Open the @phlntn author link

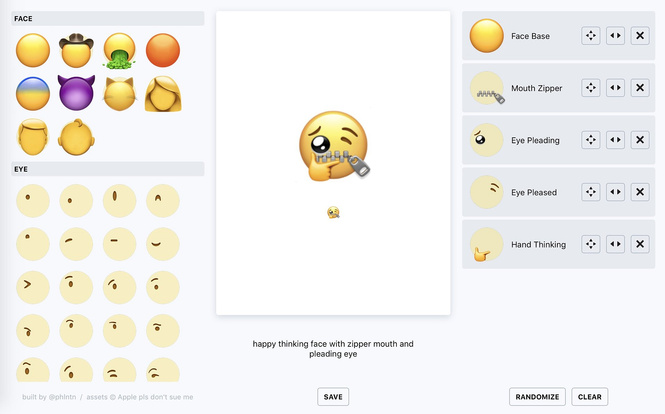62,397
